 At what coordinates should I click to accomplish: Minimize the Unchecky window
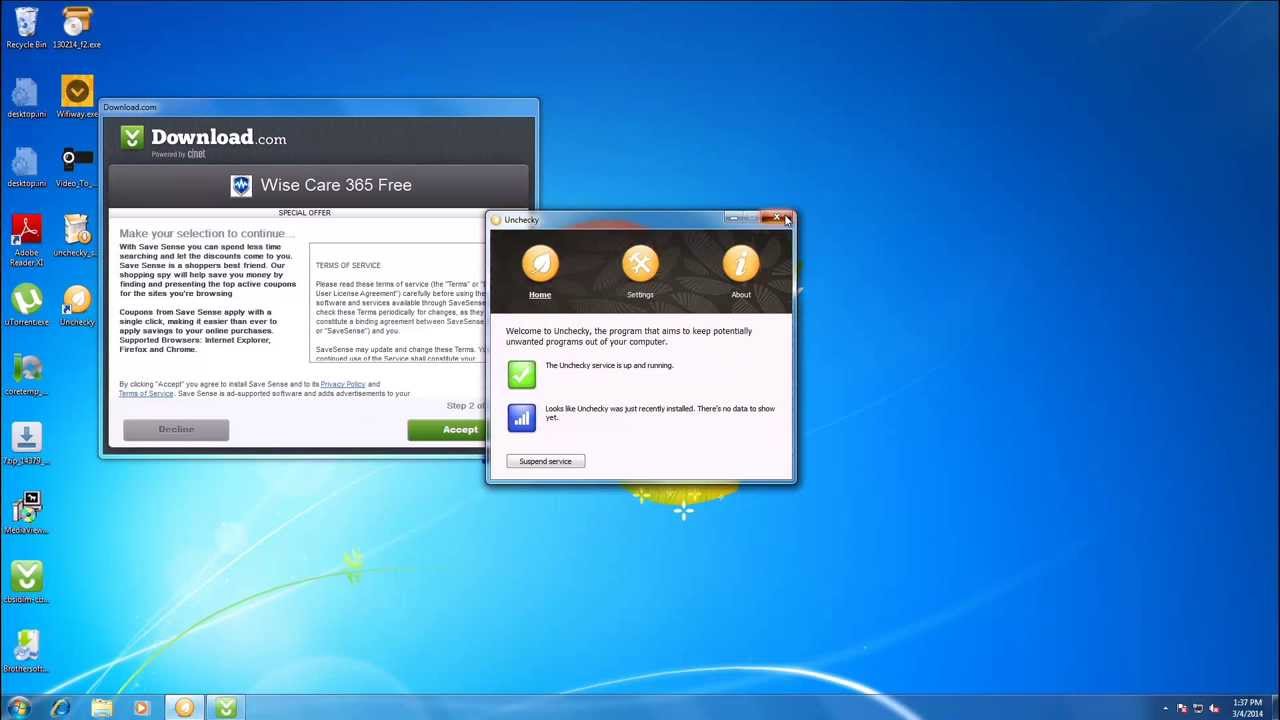point(734,218)
